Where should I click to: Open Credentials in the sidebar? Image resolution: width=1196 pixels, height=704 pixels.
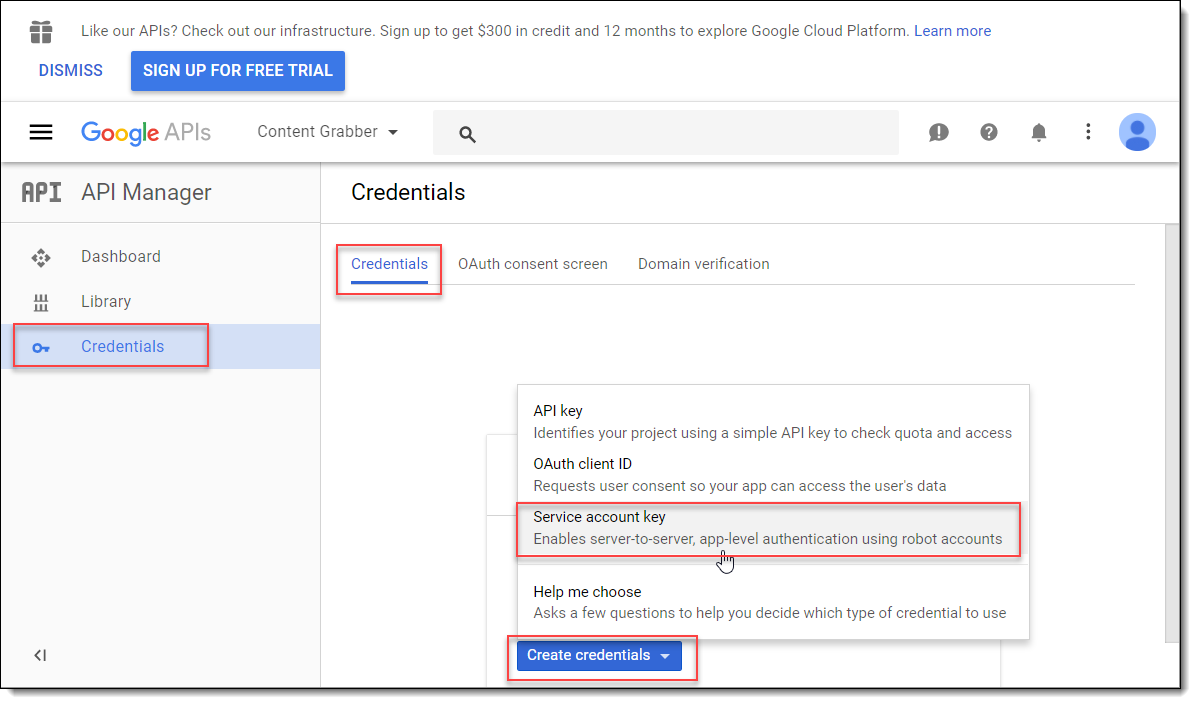160,347
